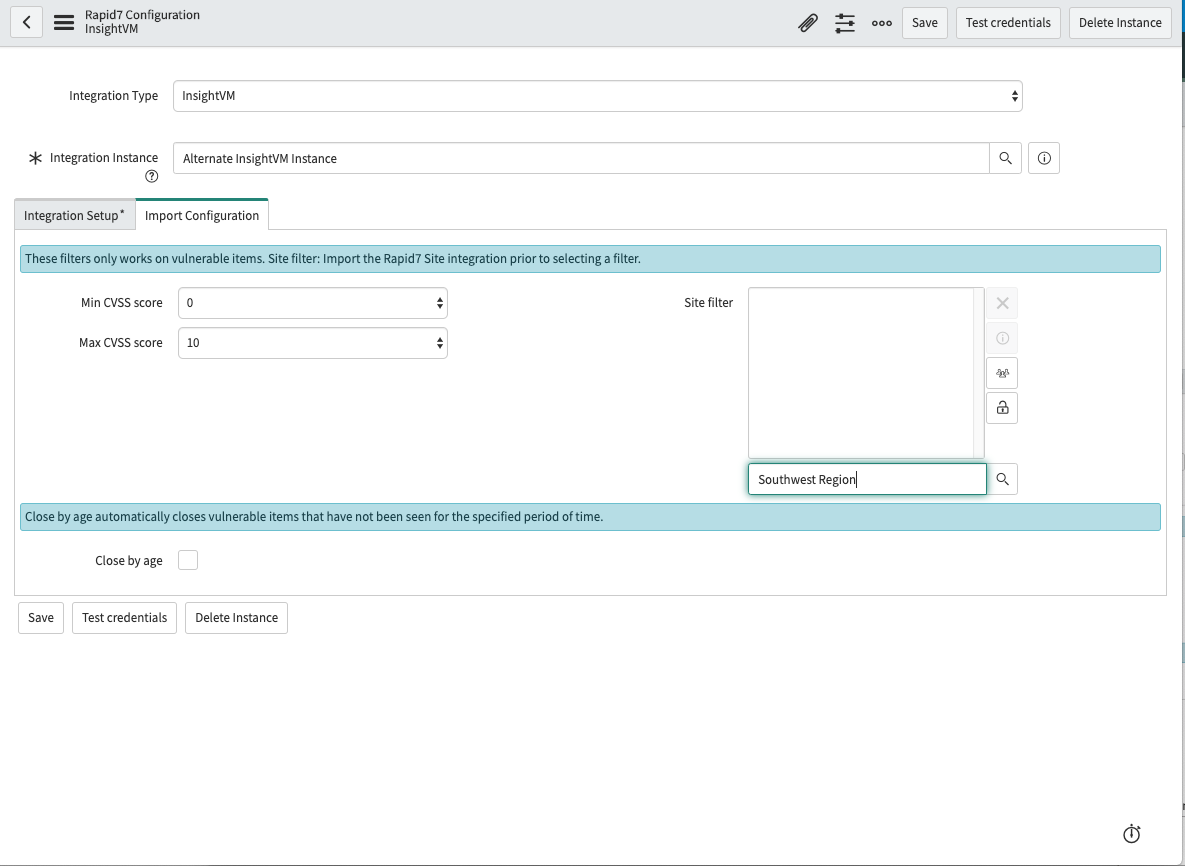Click the filters info message banner

click(x=590, y=258)
